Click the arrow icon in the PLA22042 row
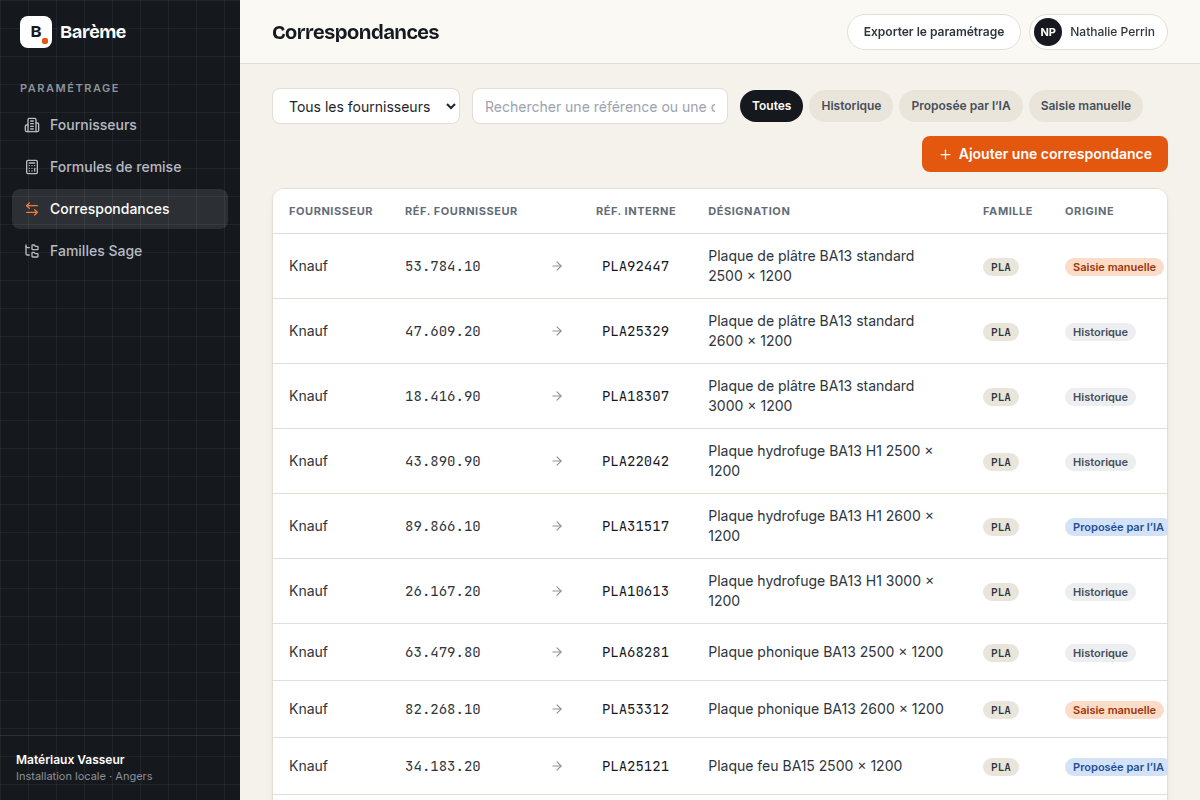 [557, 461]
